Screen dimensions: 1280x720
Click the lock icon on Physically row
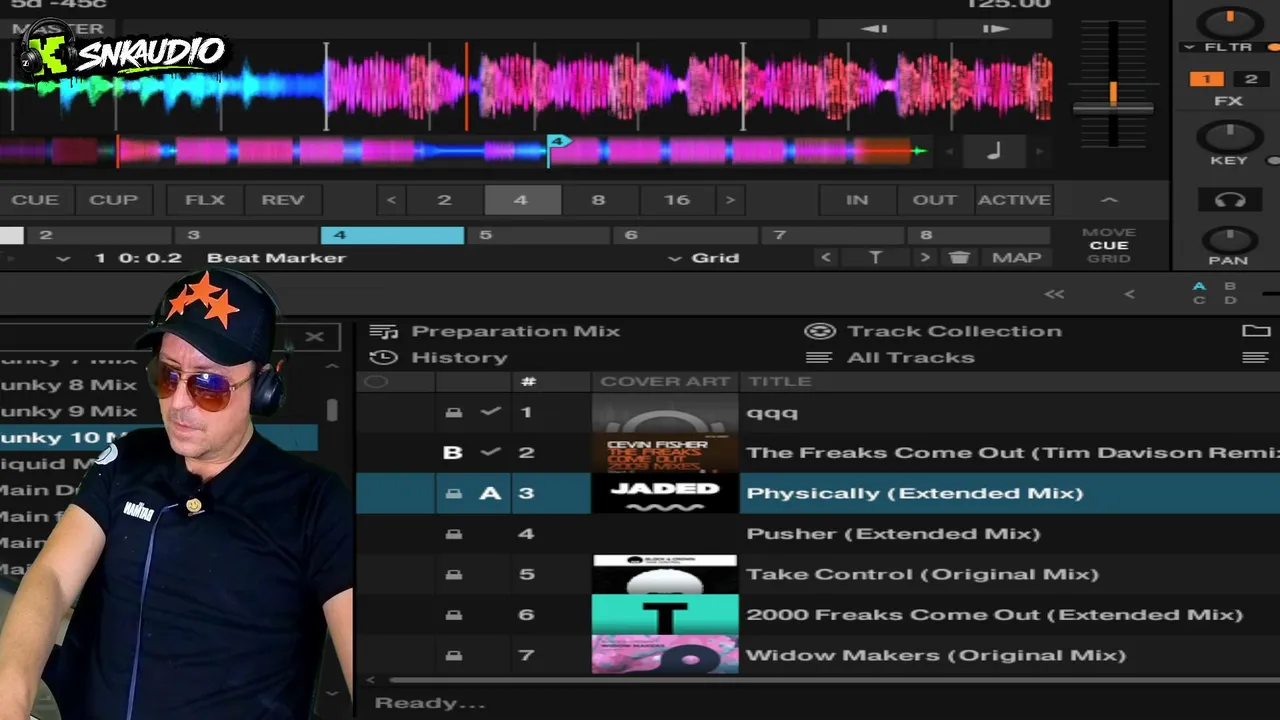(x=453, y=493)
